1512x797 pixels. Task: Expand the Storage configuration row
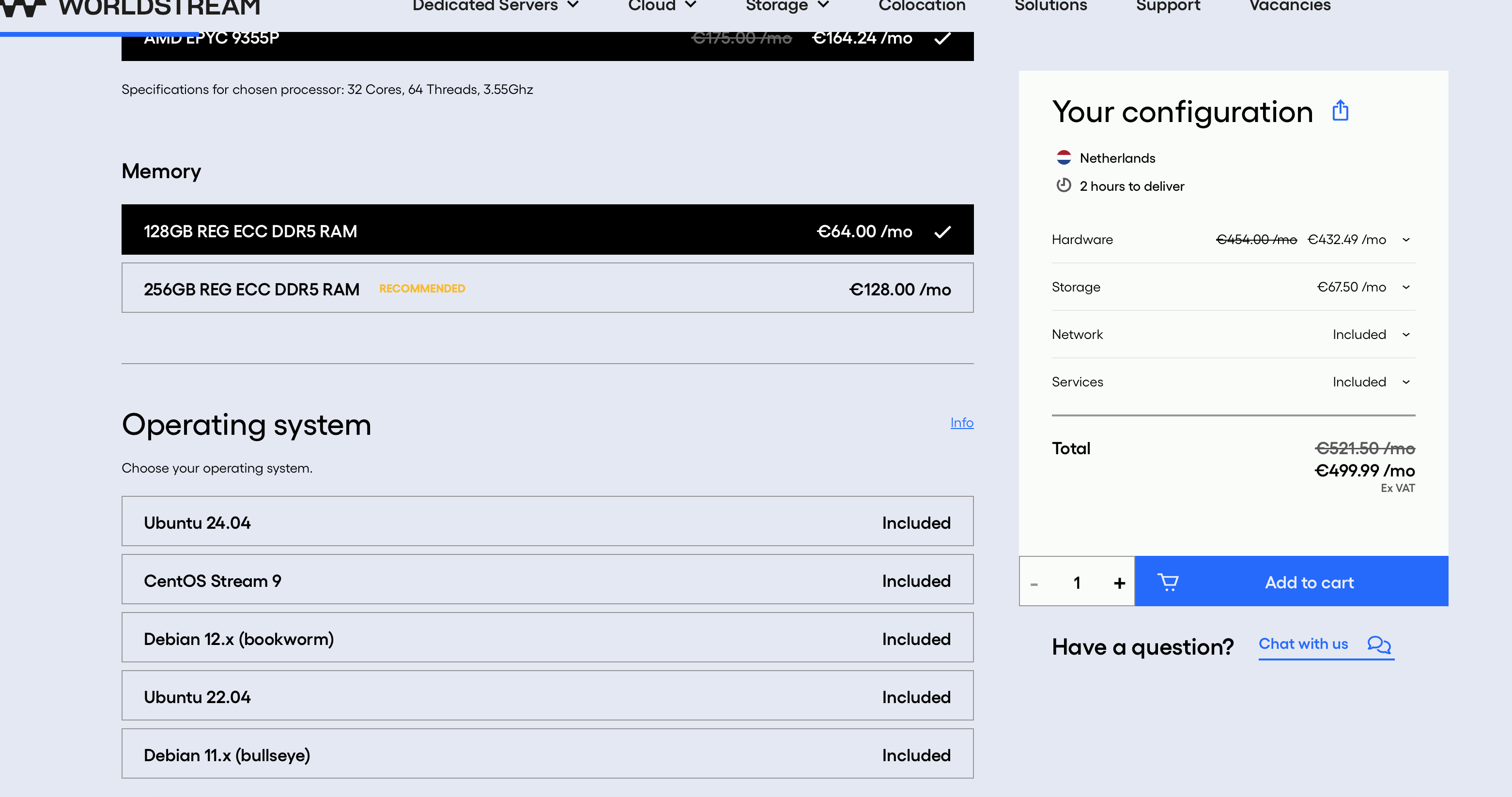click(1406, 287)
